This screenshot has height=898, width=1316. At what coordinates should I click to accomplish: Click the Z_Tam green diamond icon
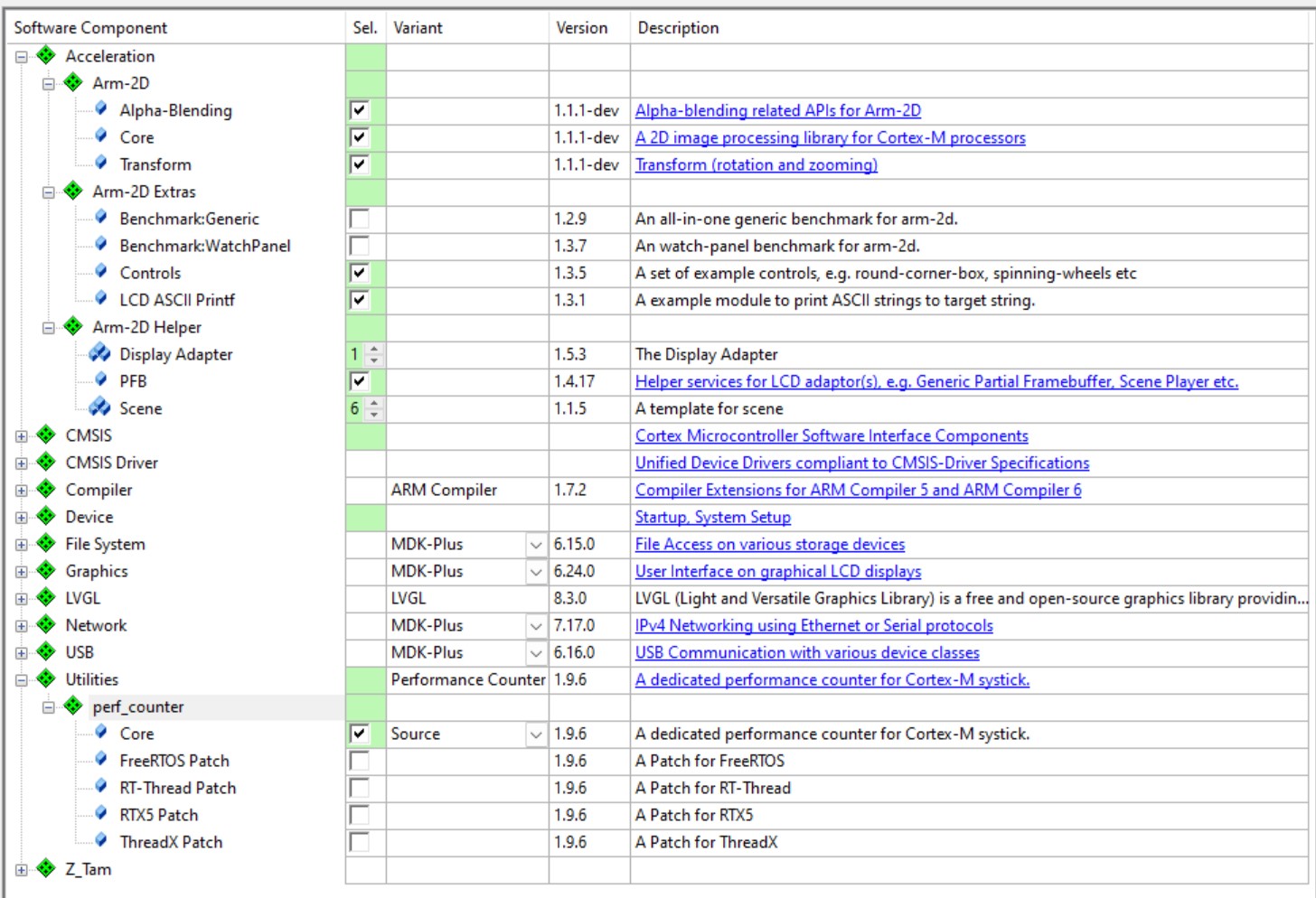tap(46, 869)
